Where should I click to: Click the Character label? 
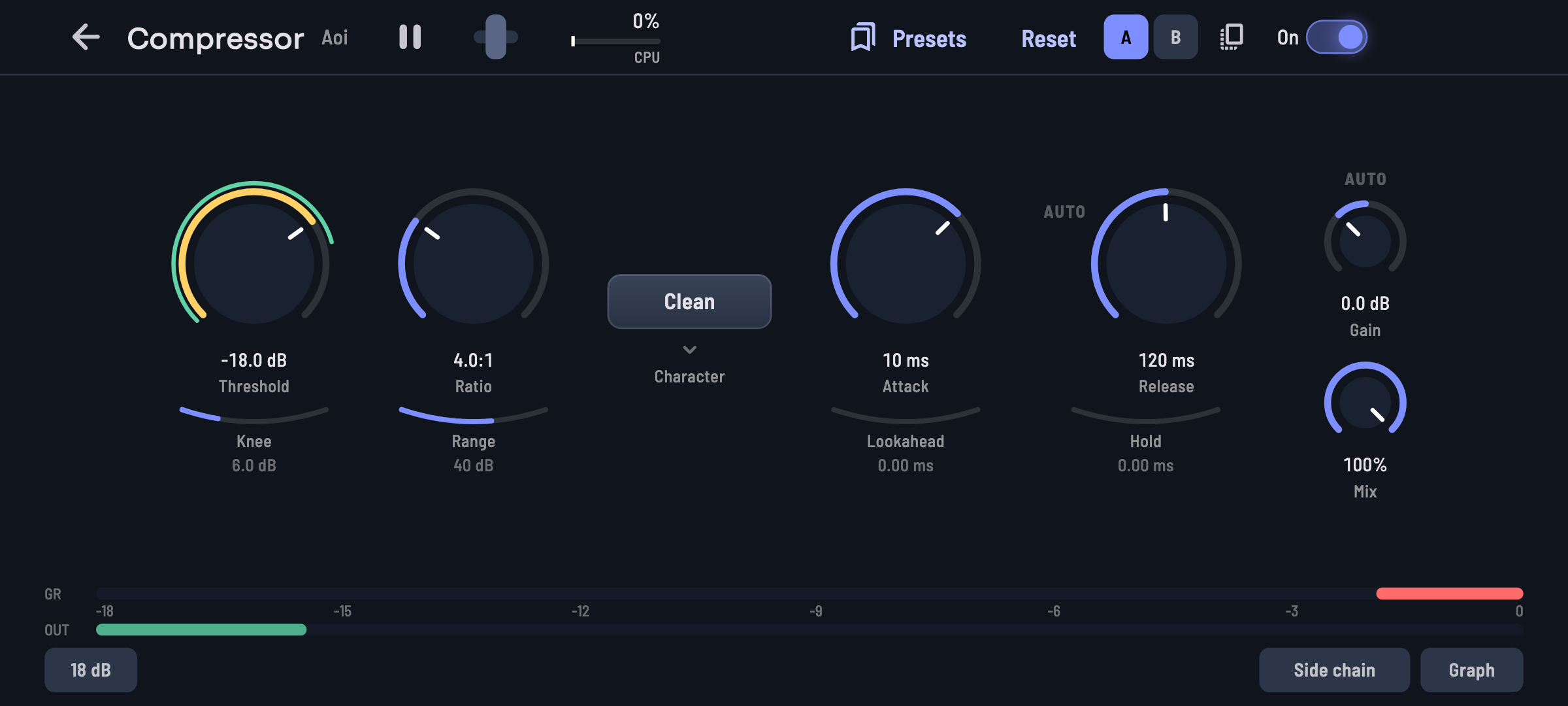(x=689, y=377)
